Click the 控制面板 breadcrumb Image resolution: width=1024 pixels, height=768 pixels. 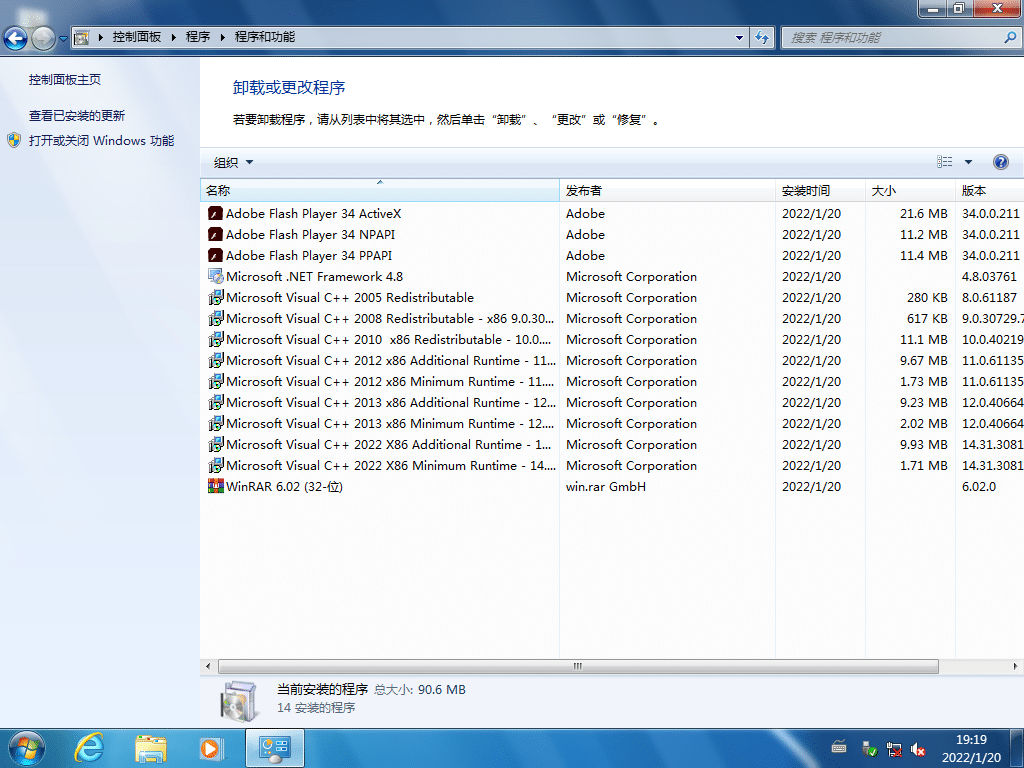point(136,37)
